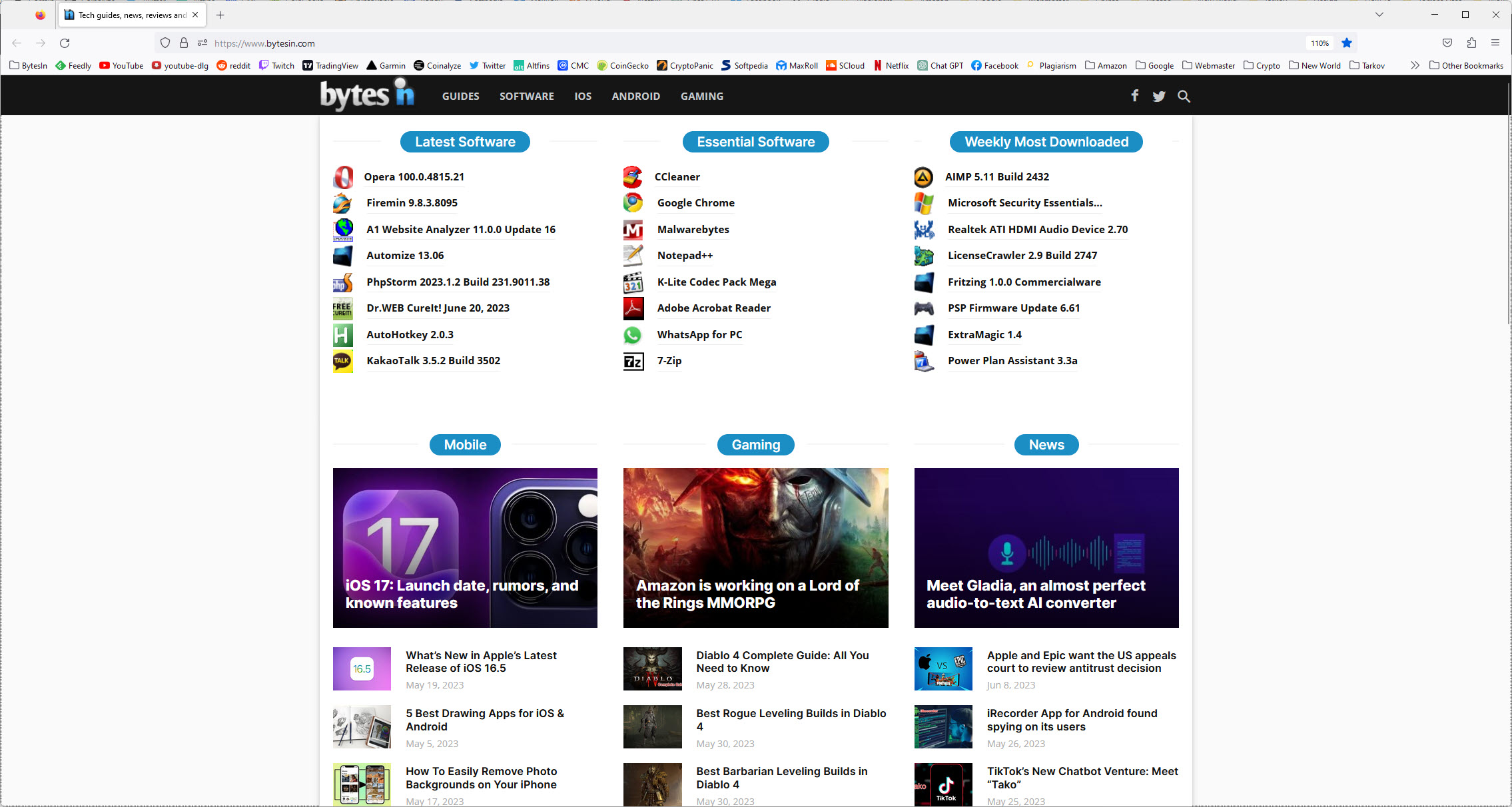Open the Other Bookmarks folder
The width and height of the screenshot is (1512, 807).
[1466, 65]
